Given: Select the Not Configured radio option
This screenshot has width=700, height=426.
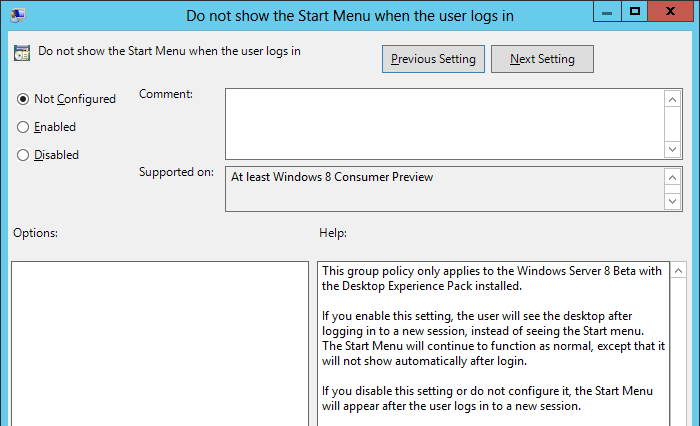Looking at the screenshot, I should (x=24, y=99).
